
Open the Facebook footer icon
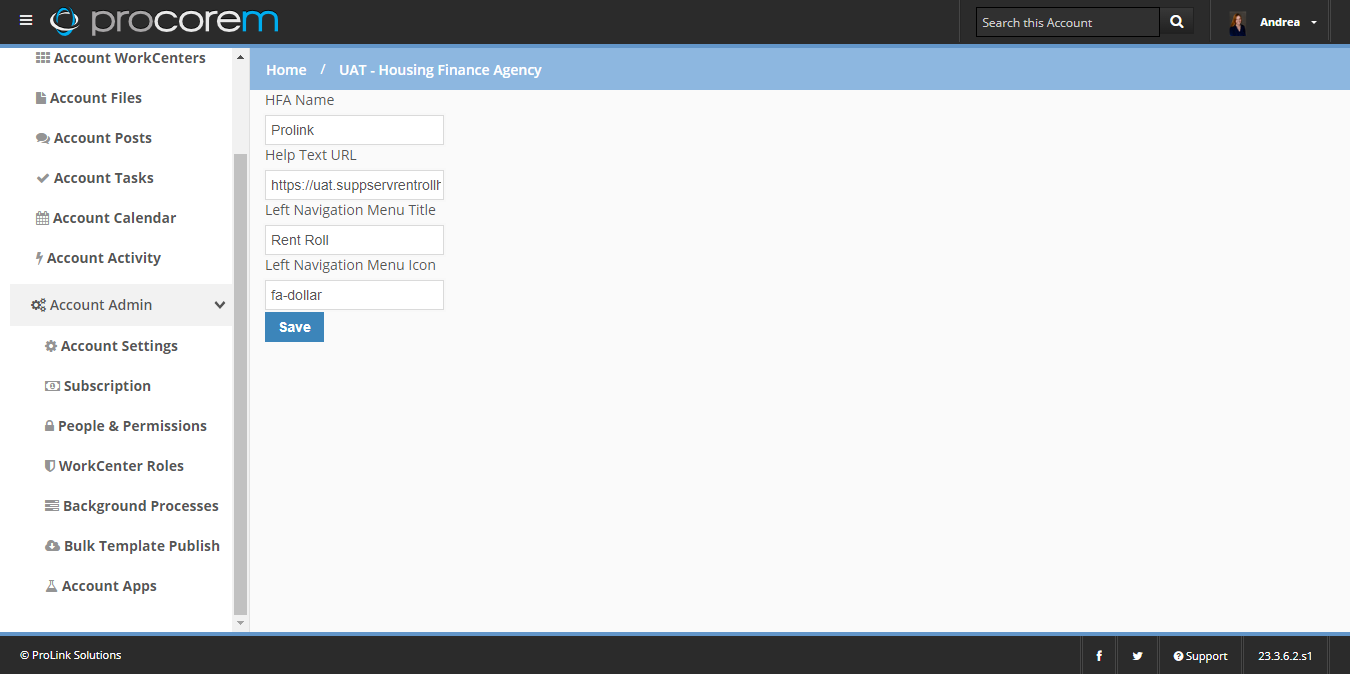click(x=1099, y=656)
